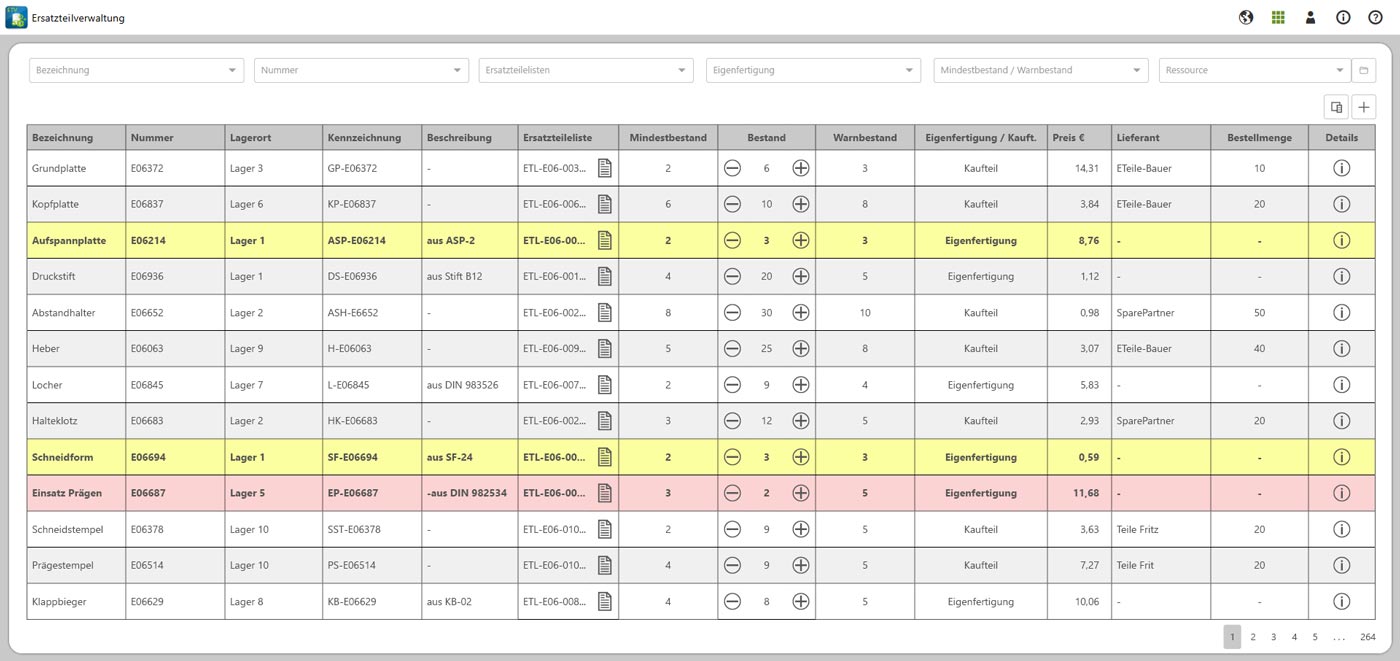This screenshot has width=1400, height=661.
Task: Decrease Bestand for Druckstift
Action: pyautogui.click(x=732, y=276)
